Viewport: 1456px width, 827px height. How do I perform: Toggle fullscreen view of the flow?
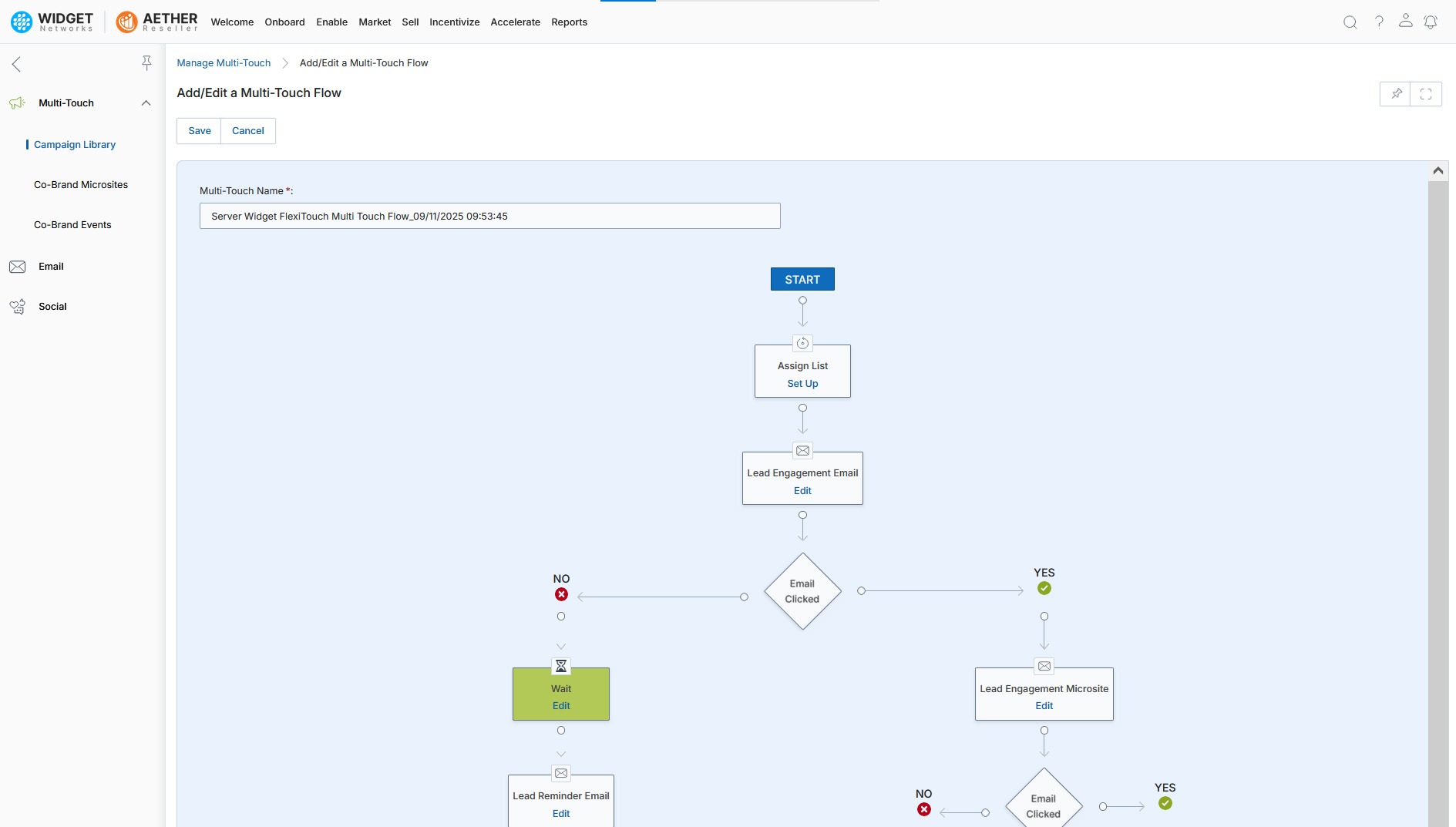tap(1426, 94)
